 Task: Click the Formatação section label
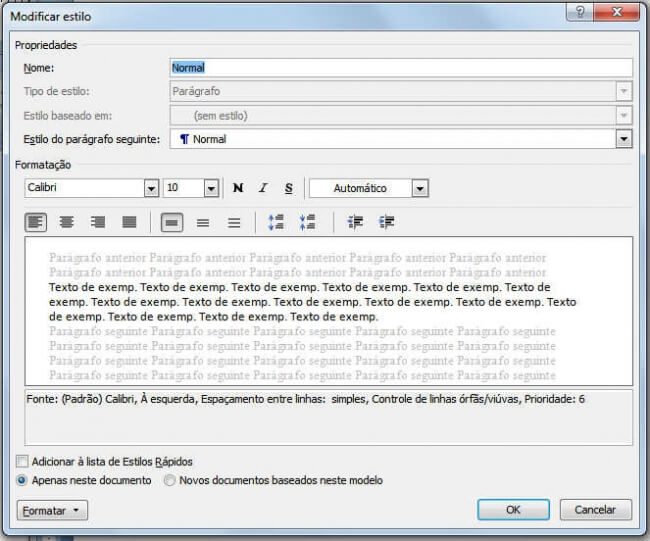43,165
